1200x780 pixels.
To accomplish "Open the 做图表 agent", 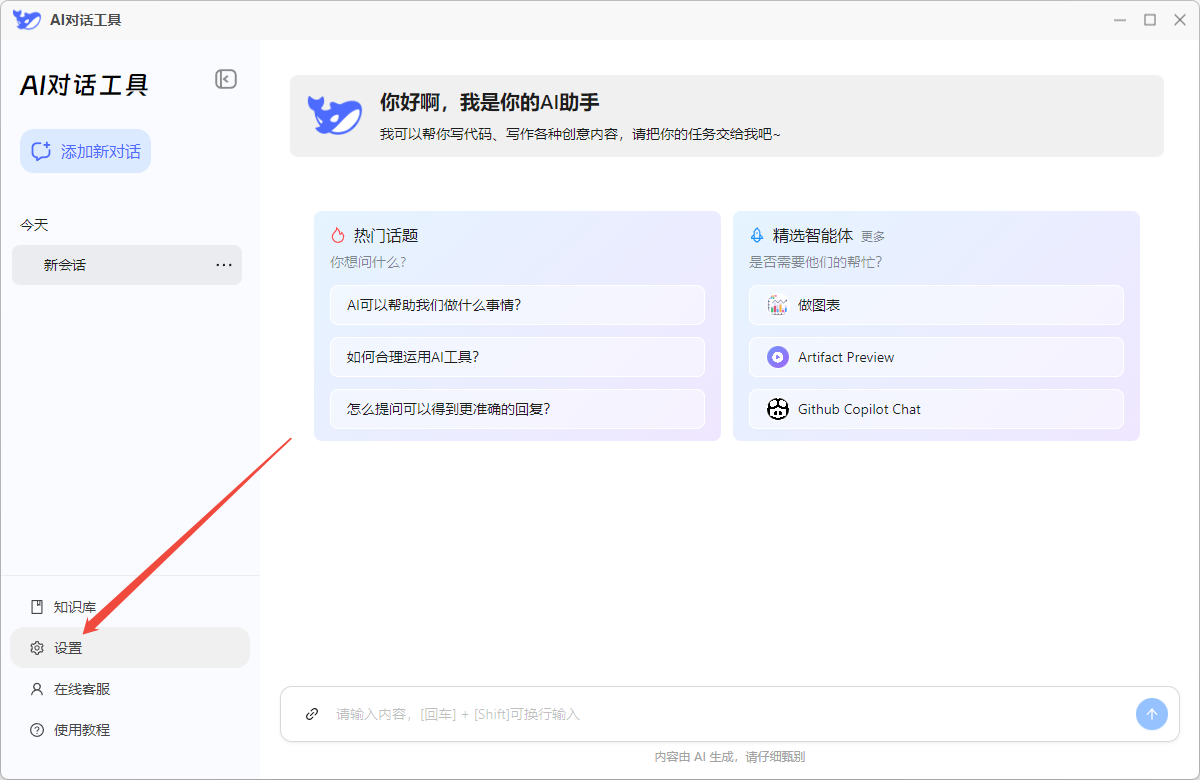I will (936, 305).
